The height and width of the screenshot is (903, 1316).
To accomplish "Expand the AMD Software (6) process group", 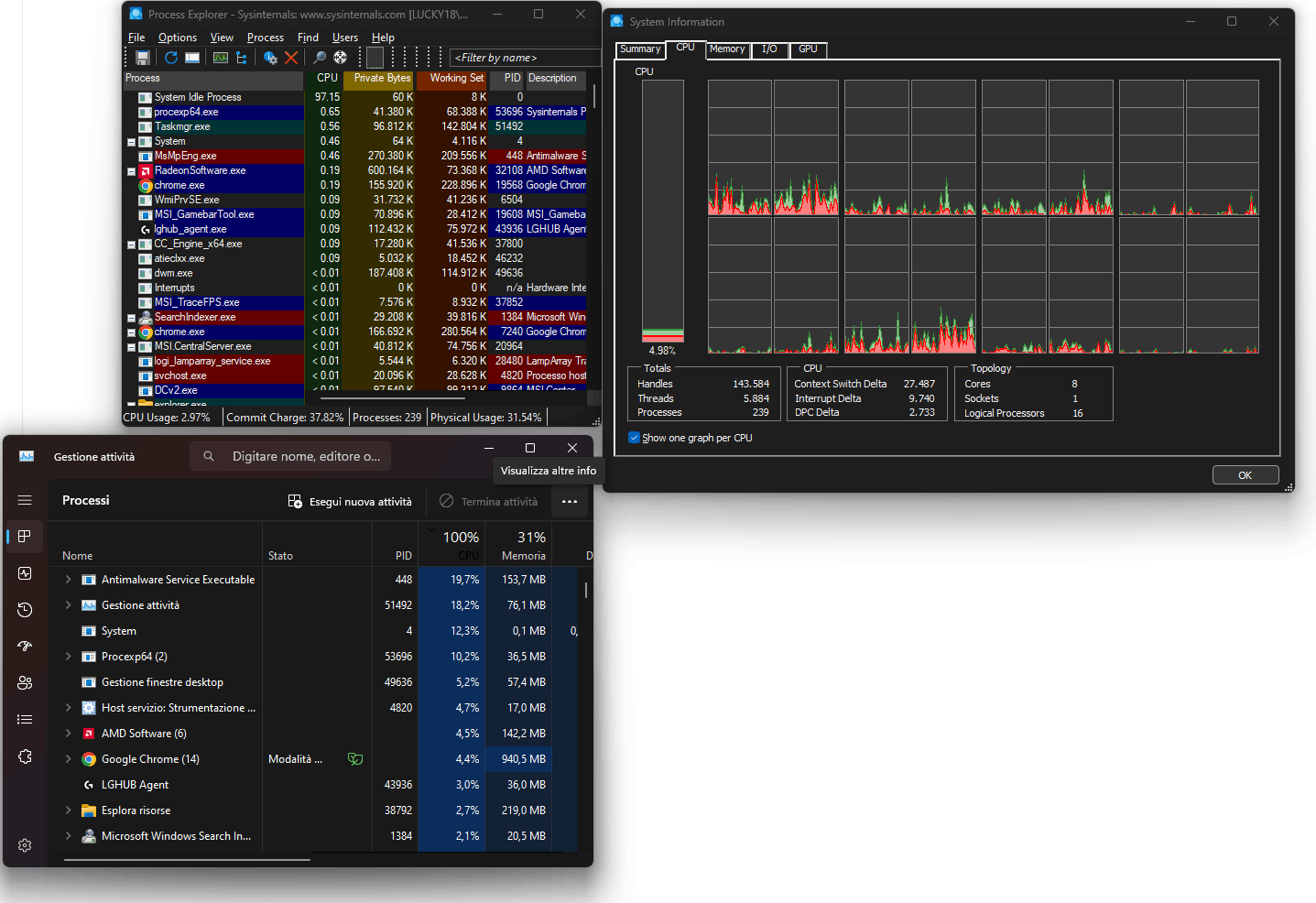I will [x=68, y=734].
